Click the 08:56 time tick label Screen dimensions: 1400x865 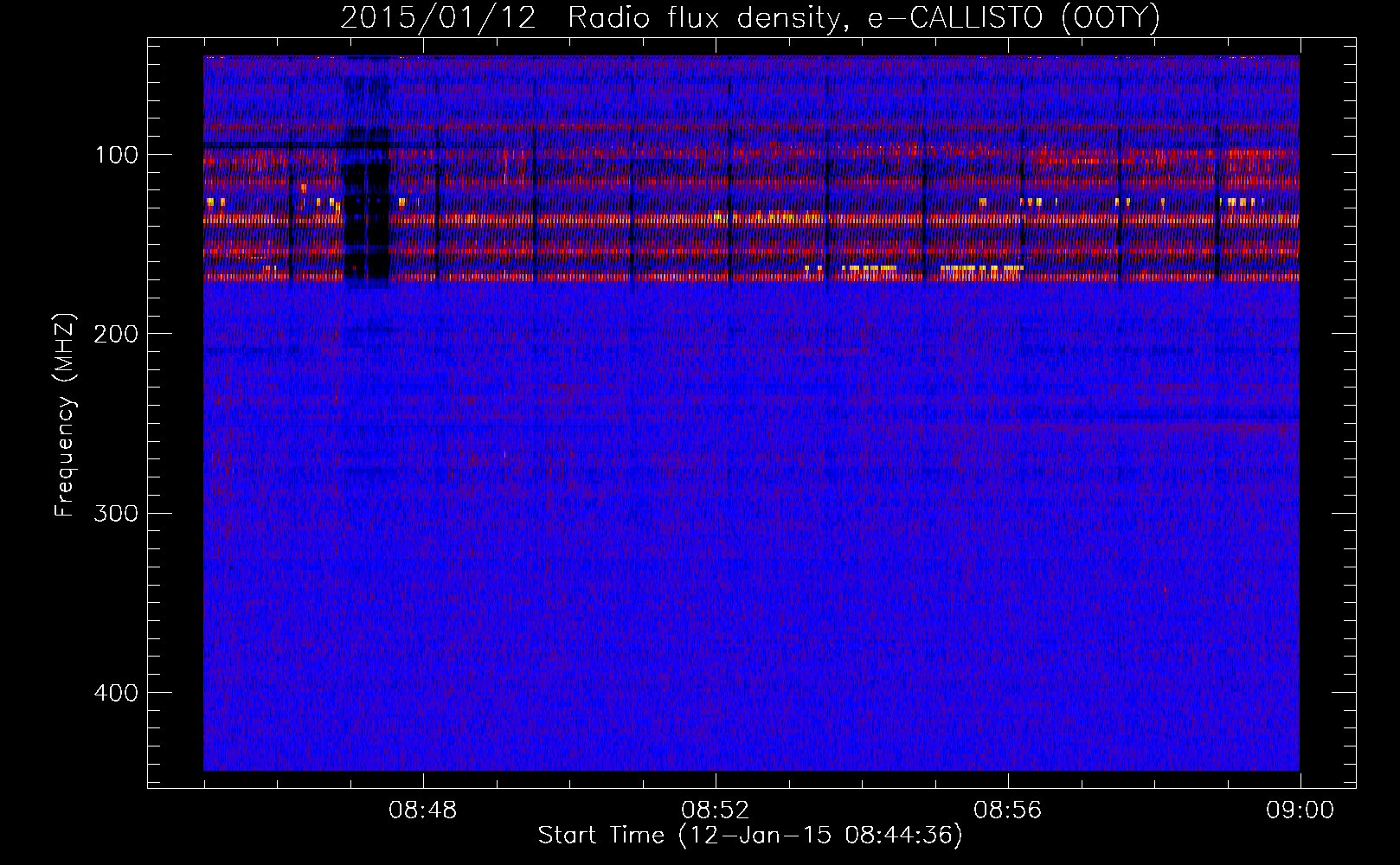tap(1008, 811)
